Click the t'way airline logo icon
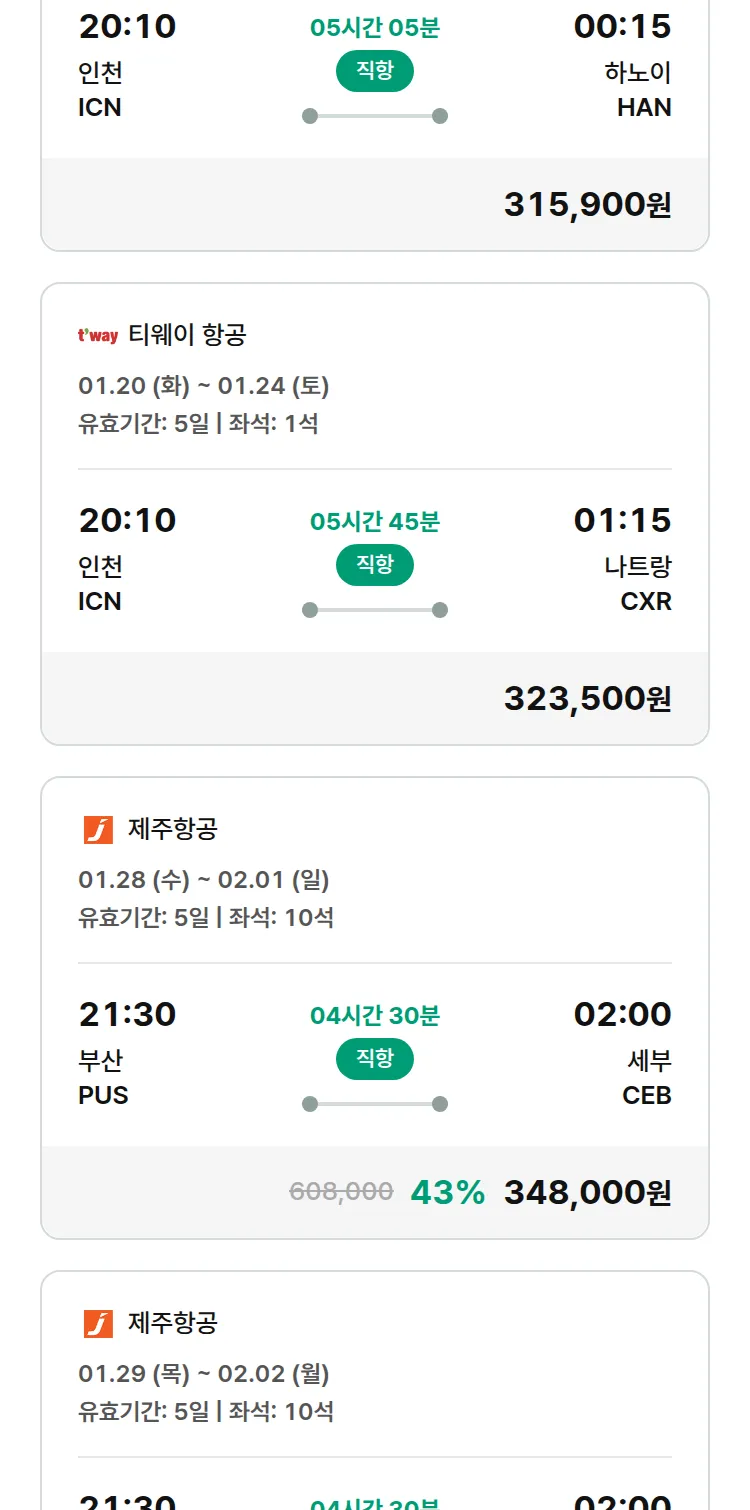 point(97,336)
